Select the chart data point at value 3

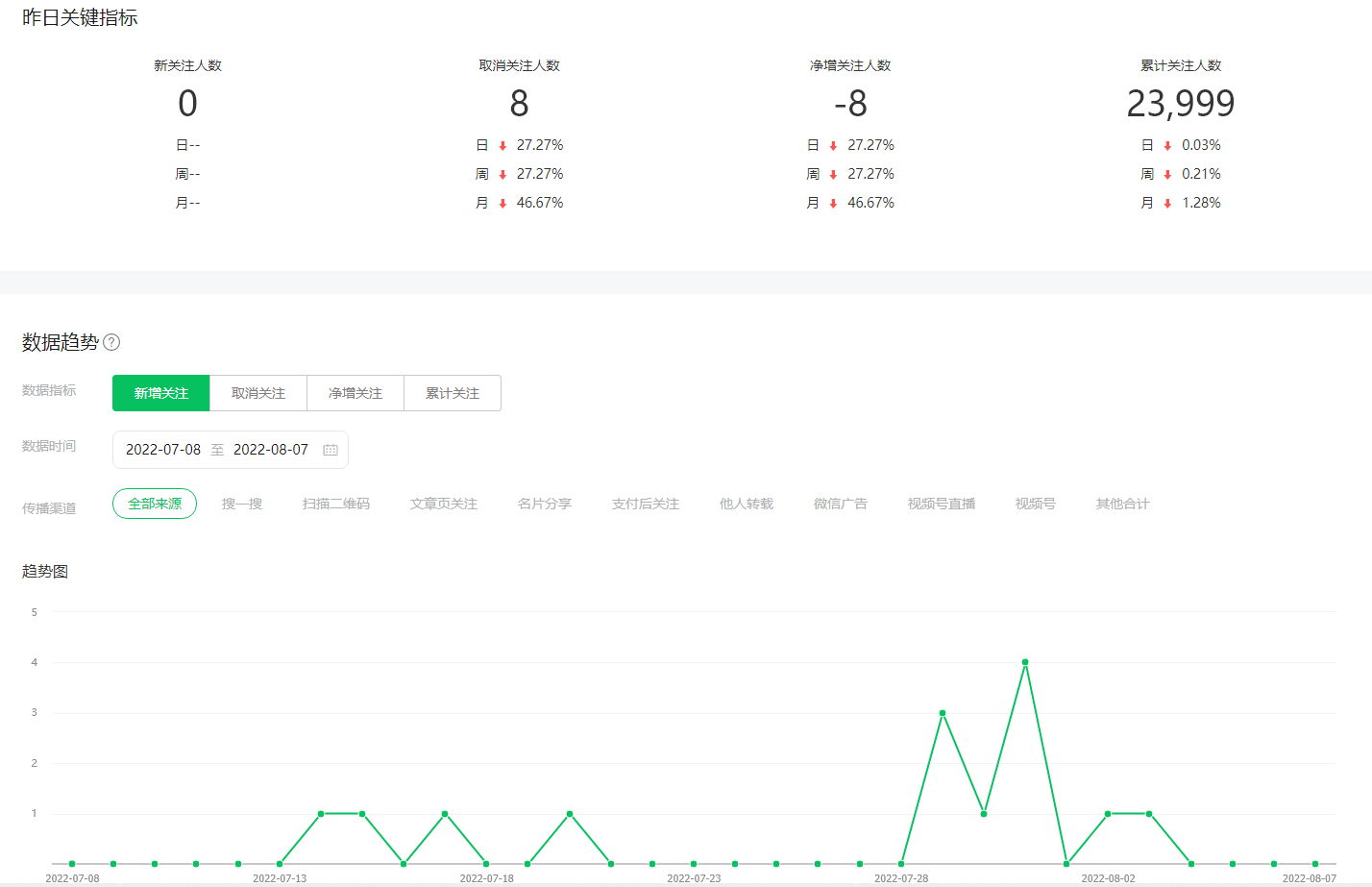[x=943, y=713]
